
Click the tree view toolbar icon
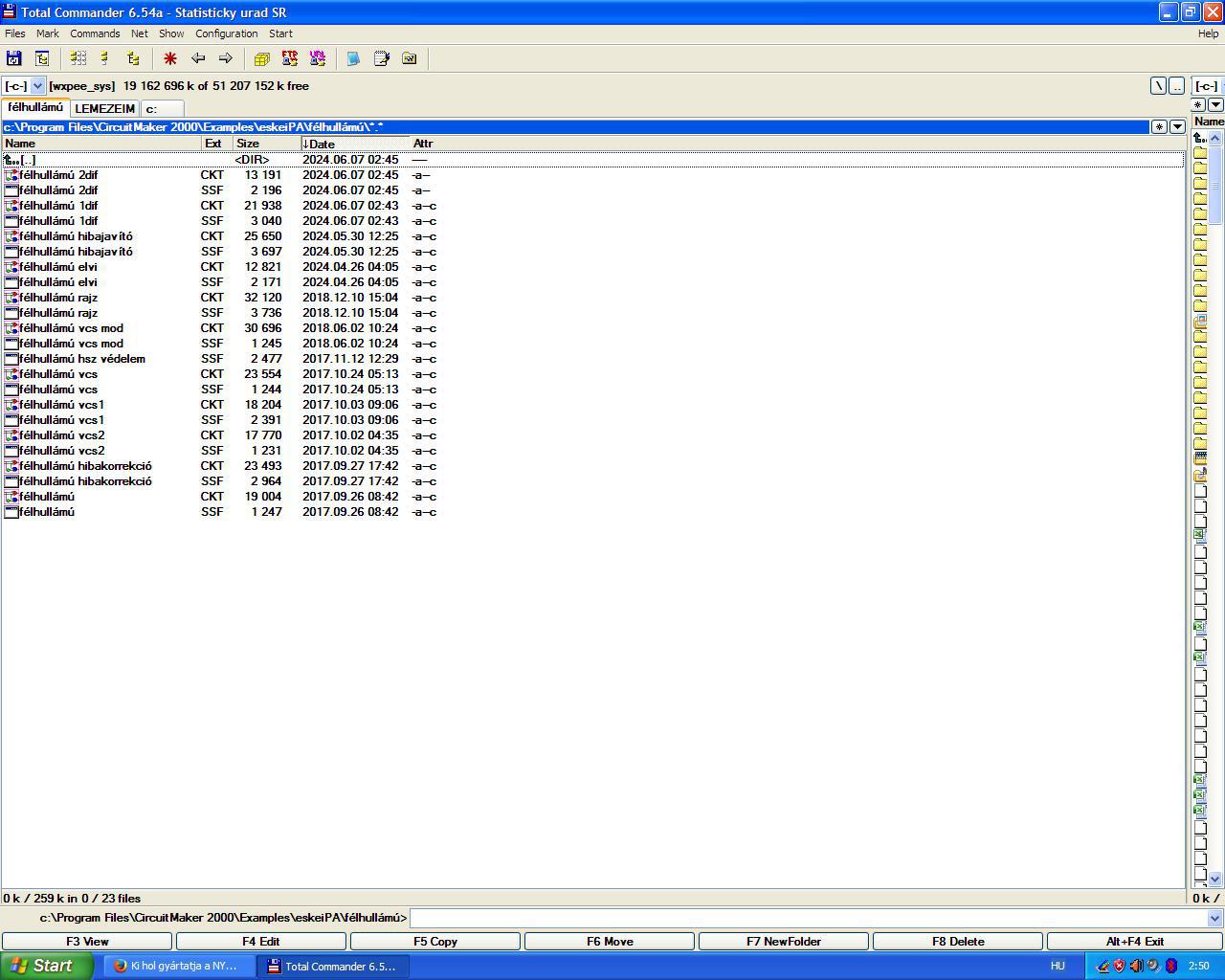click(x=133, y=58)
